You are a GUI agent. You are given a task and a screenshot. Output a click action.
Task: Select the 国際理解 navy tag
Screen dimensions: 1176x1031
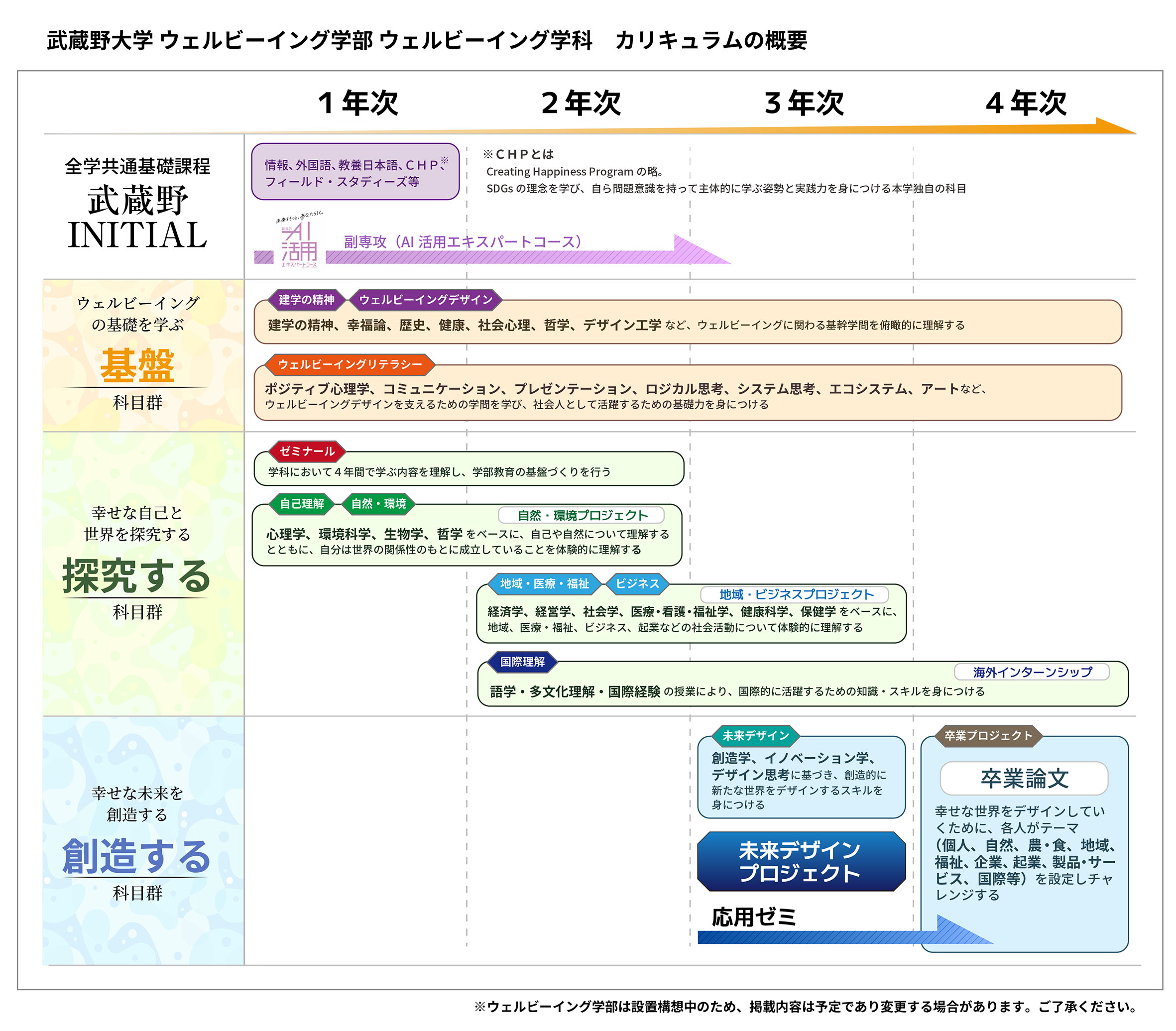tap(522, 662)
